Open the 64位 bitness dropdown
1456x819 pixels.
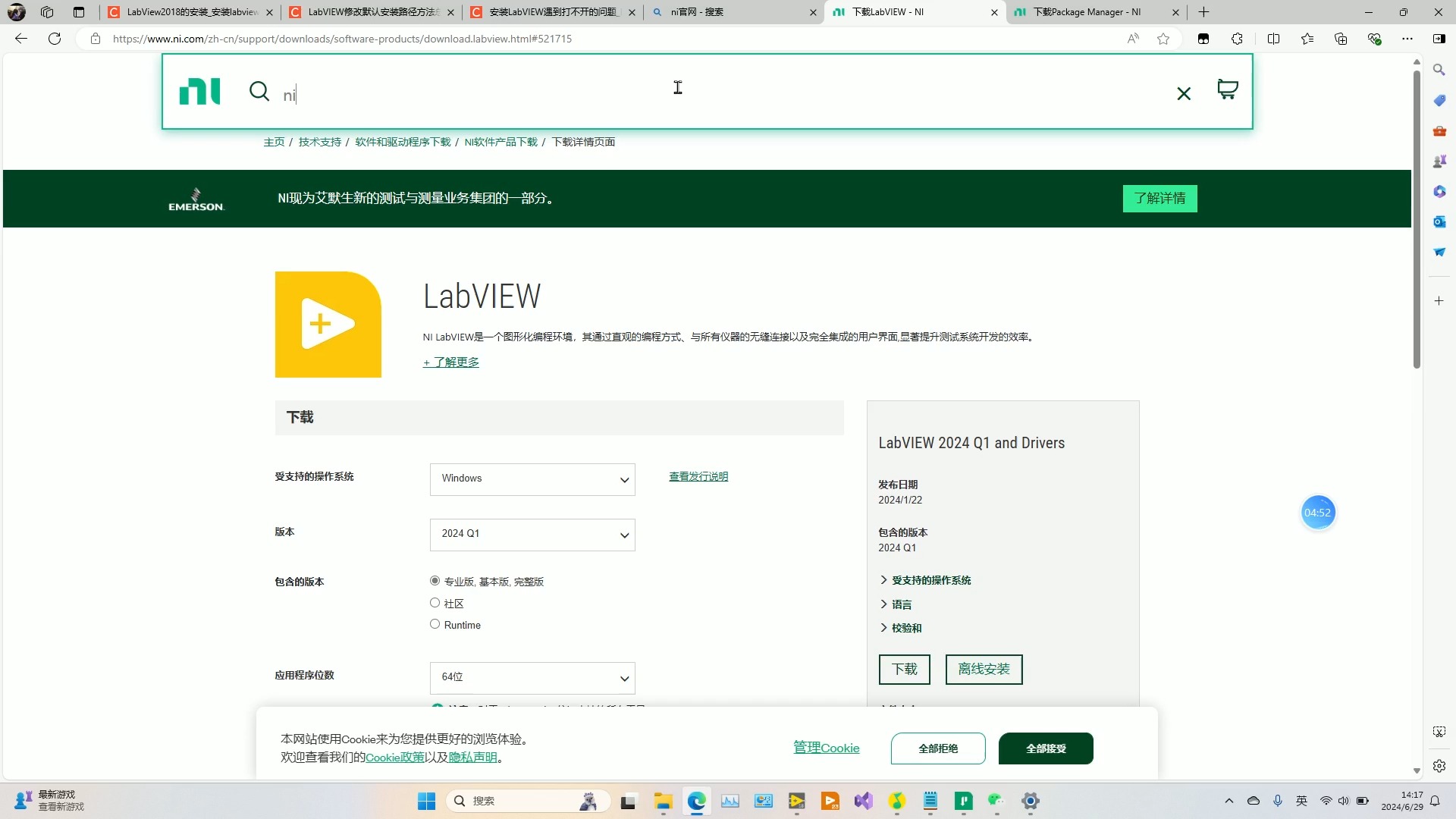coord(532,678)
